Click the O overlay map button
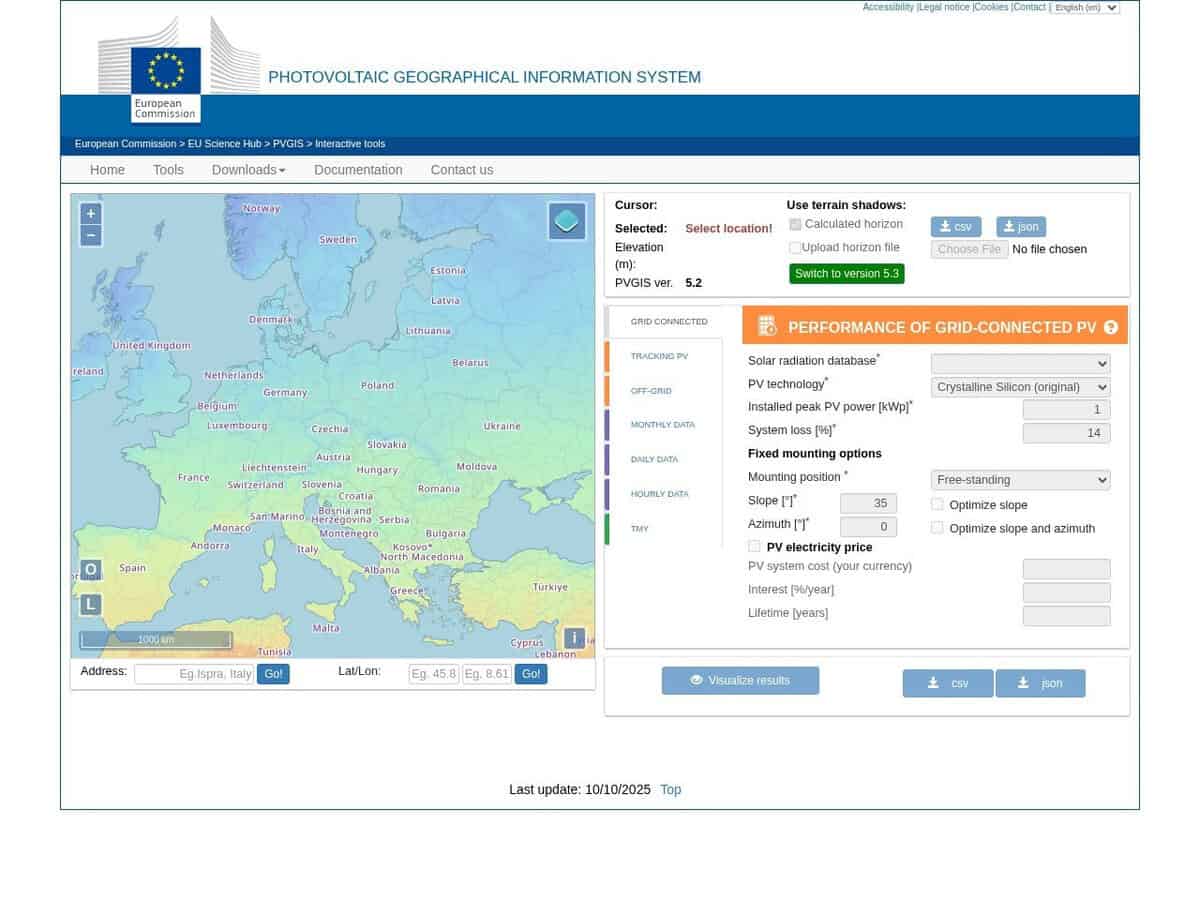Screen dimensions: 1200x900 point(90,570)
